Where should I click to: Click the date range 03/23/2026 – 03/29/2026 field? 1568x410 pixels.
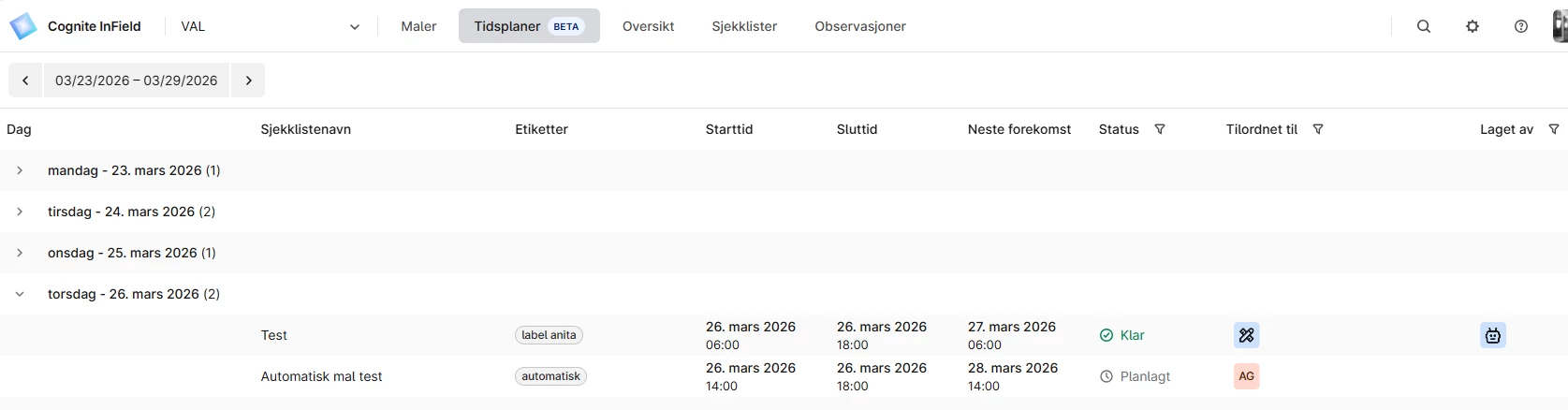tap(137, 81)
